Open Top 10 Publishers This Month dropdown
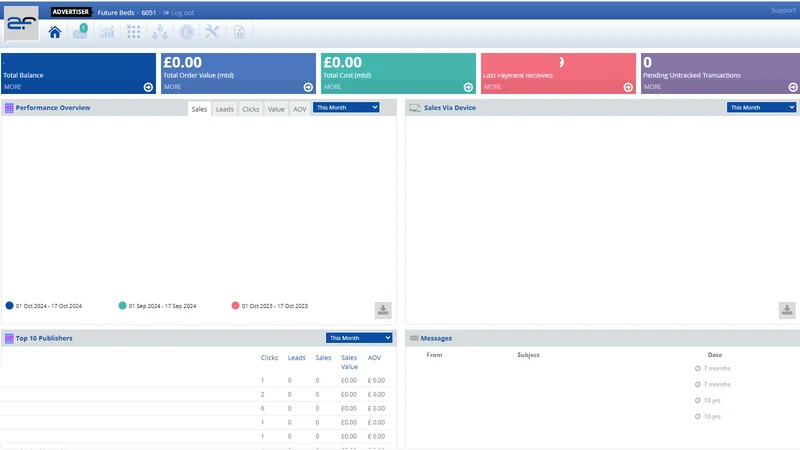This screenshot has width=800, height=450. 359,338
